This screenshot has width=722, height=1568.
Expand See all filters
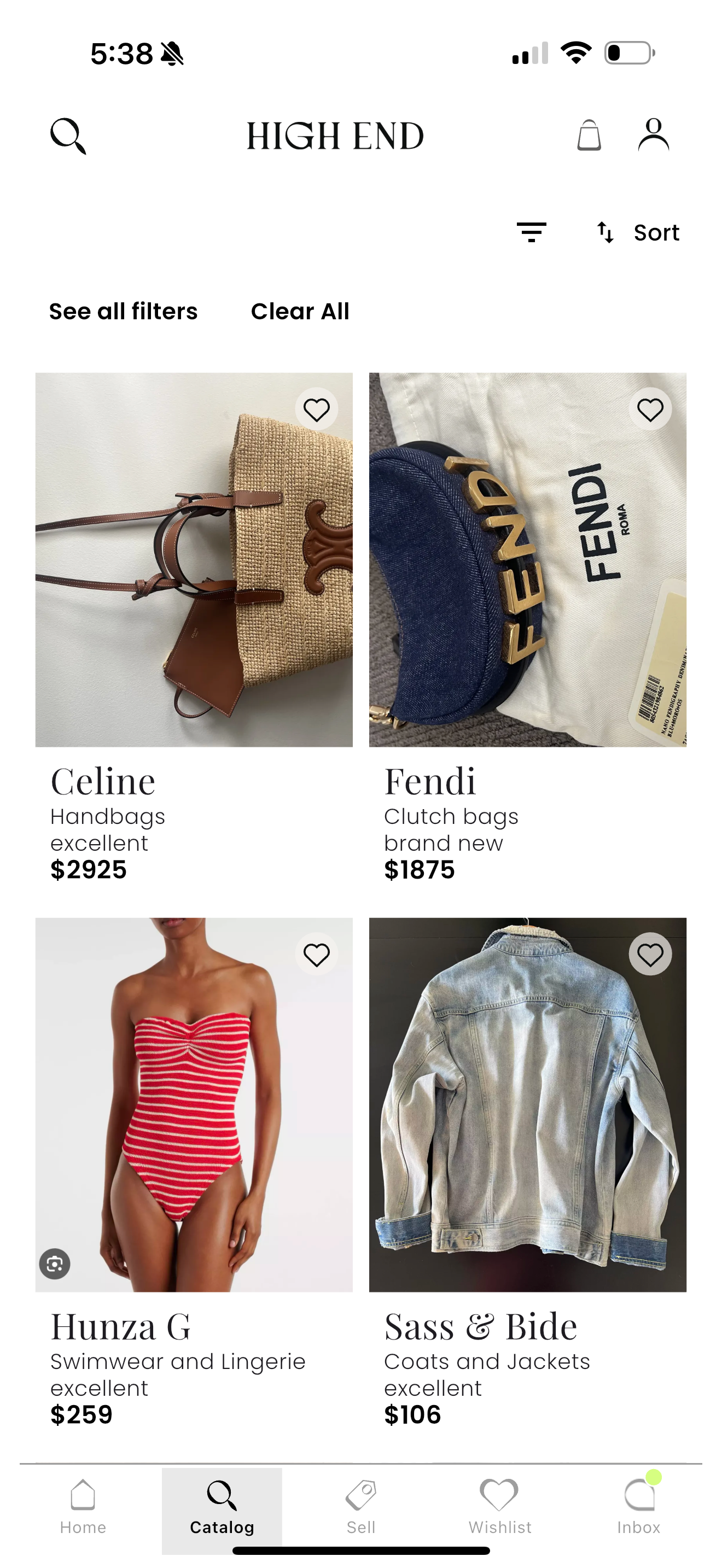point(124,311)
